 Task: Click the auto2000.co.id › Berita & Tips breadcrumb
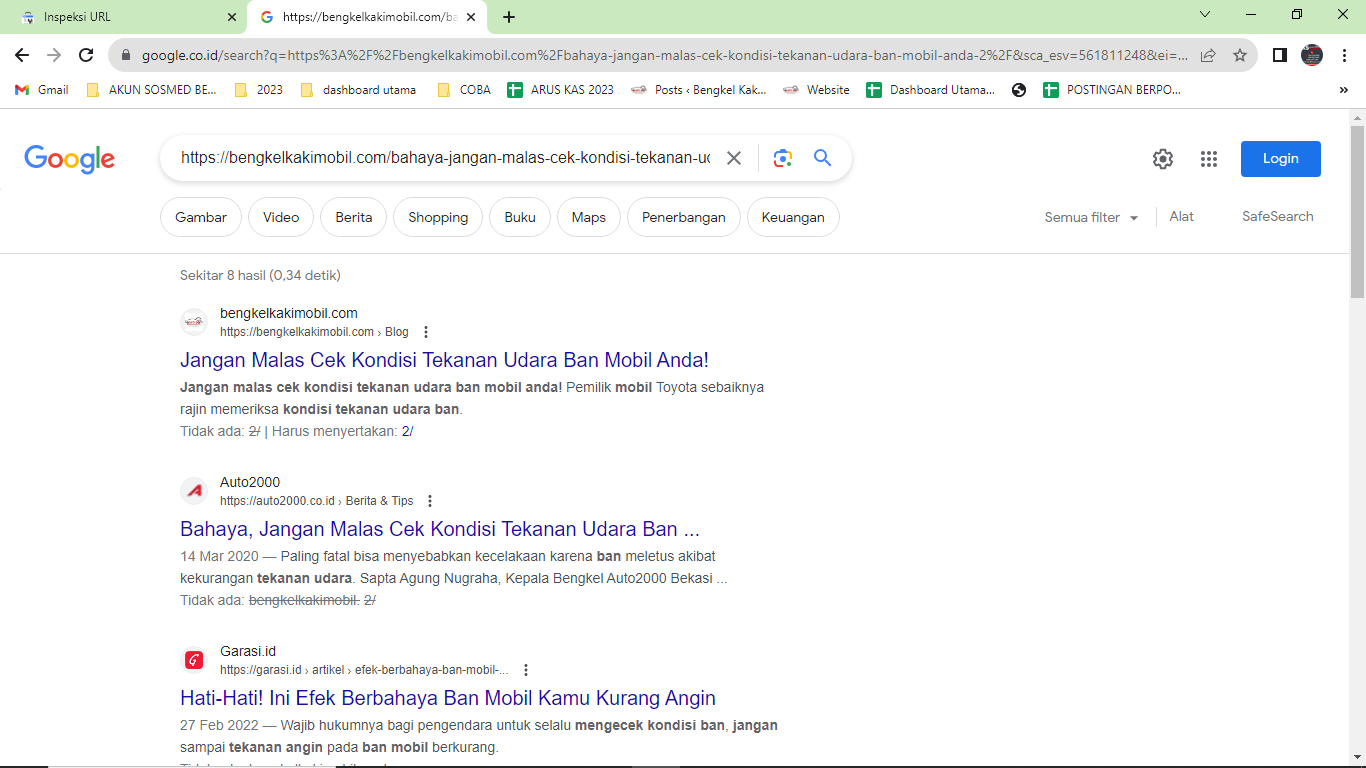(x=316, y=501)
